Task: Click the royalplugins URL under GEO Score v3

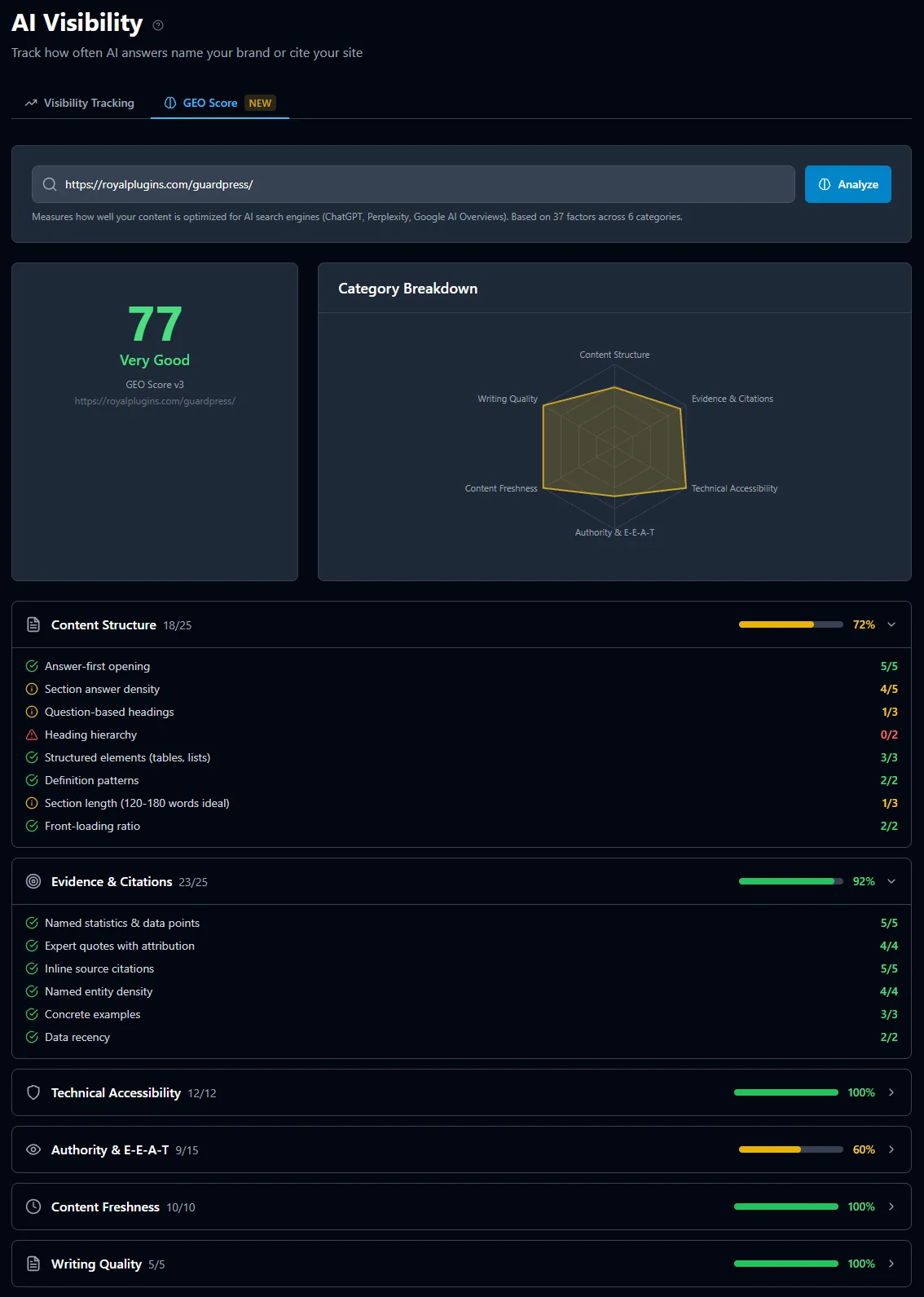Action: coord(155,401)
